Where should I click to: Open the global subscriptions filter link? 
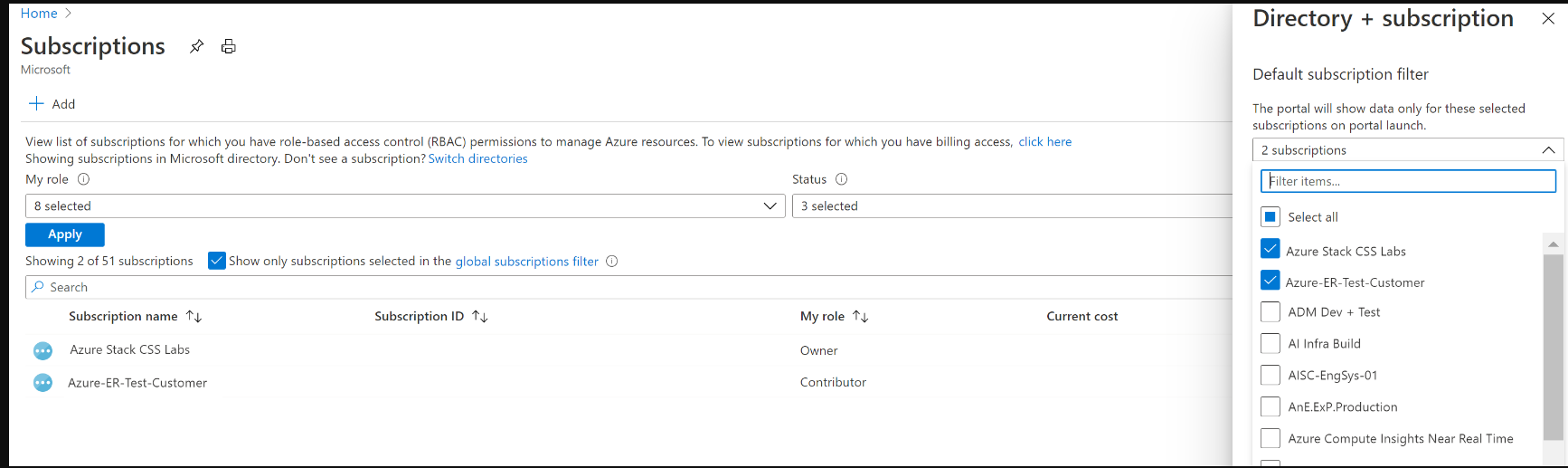pyautogui.click(x=526, y=262)
